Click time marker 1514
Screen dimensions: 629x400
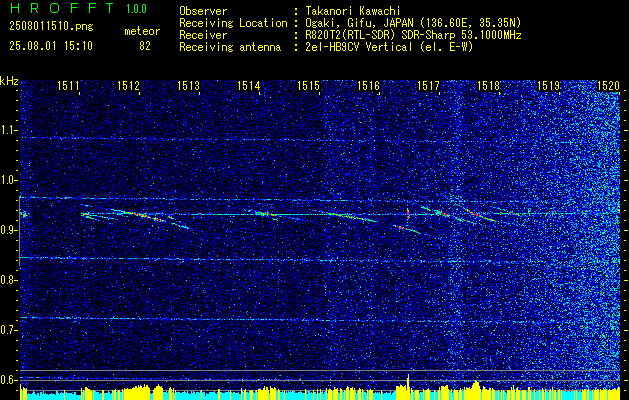(x=248, y=85)
